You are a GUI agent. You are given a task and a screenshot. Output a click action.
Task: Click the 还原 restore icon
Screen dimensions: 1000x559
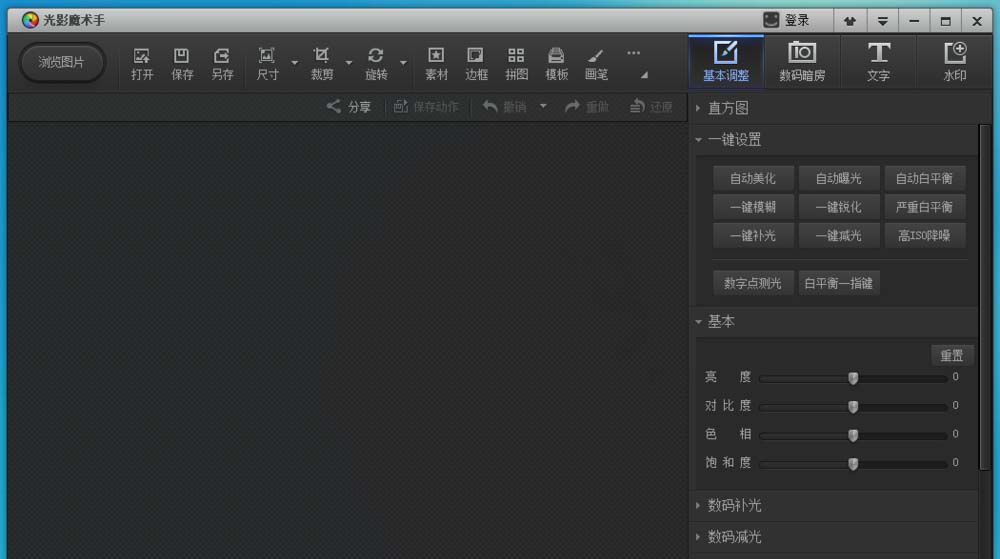point(636,106)
